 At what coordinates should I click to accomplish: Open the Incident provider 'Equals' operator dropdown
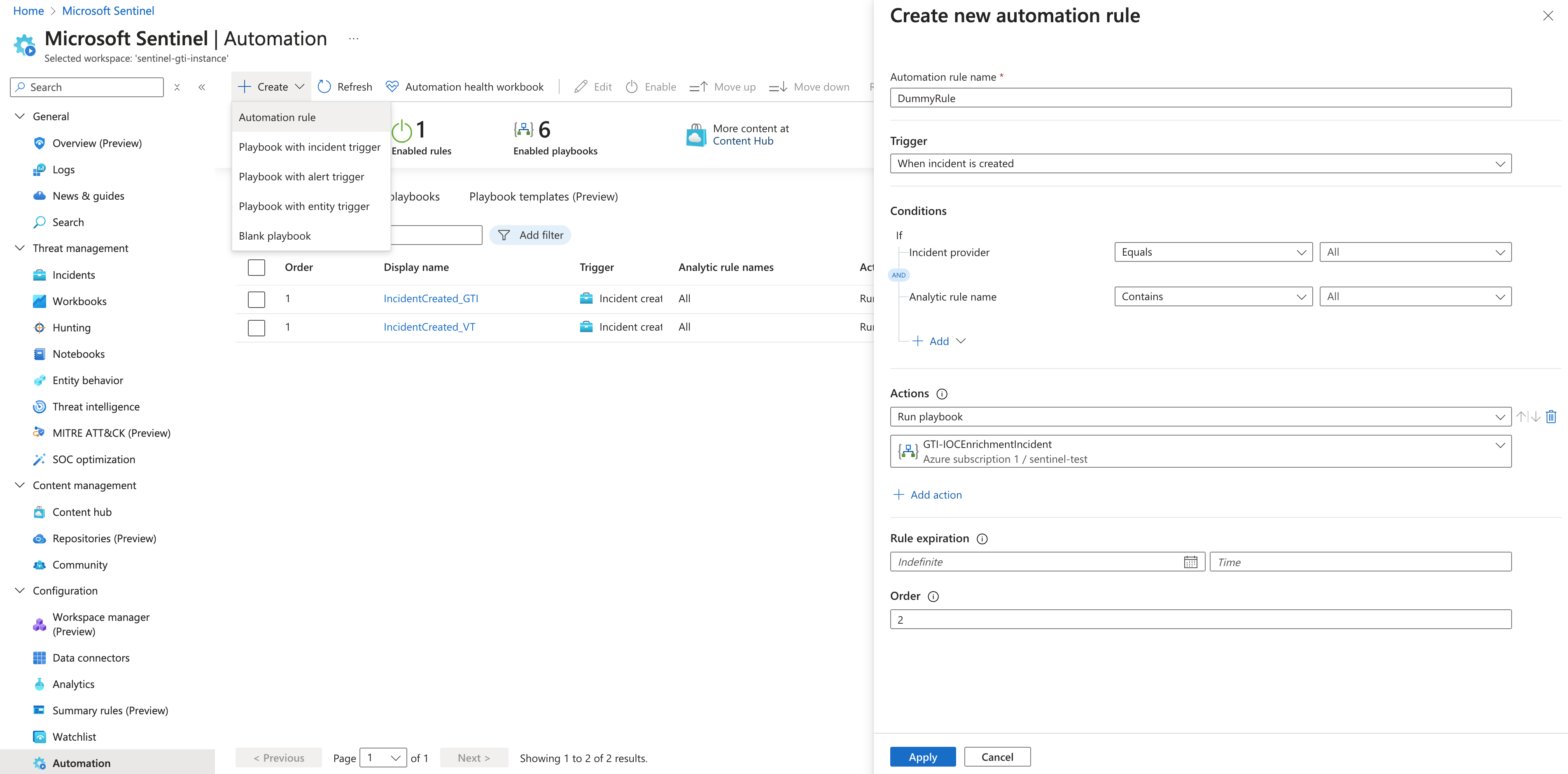click(x=1213, y=252)
